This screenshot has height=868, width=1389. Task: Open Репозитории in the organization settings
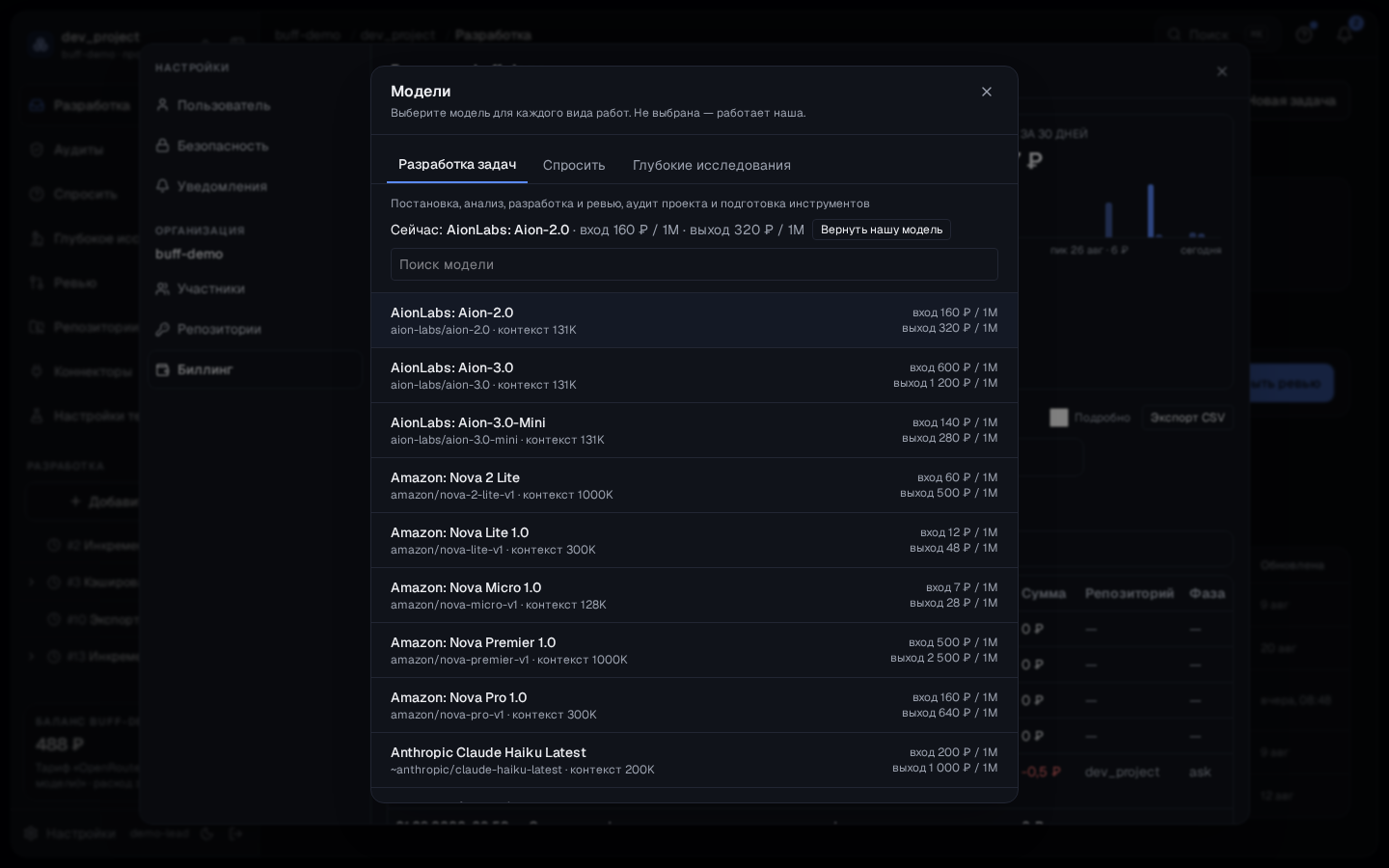[255, 329]
